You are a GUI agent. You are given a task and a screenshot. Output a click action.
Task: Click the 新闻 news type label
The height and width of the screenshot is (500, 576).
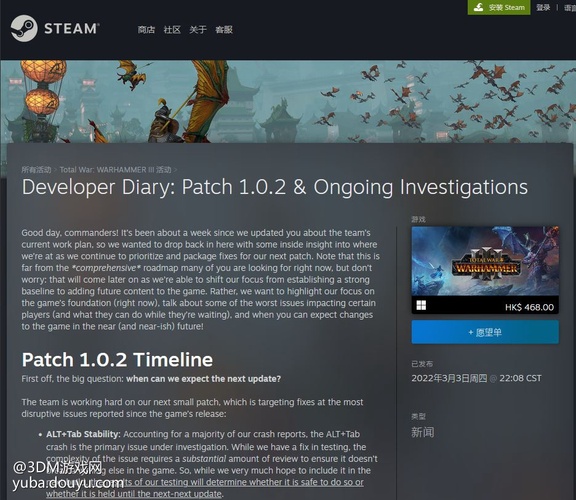(x=422, y=432)
